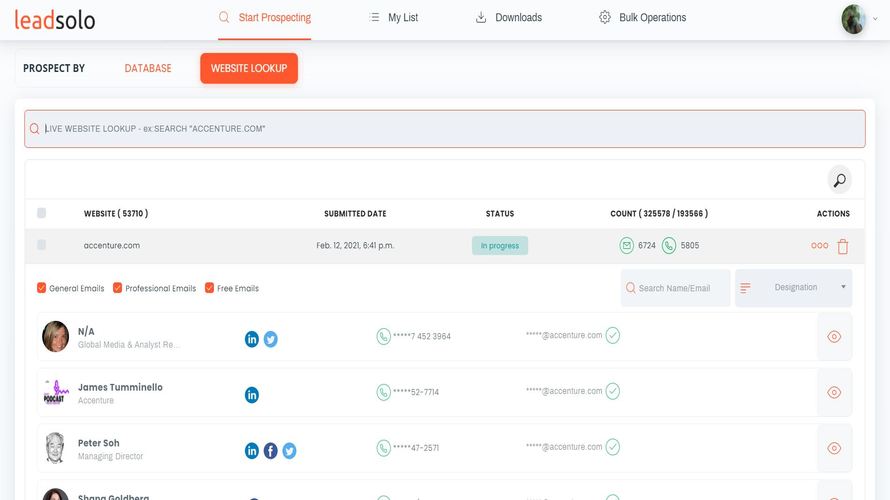The image size is (890, 500).
Task: Click the phone count icon for accenture.com
Action: coord(669,246)
